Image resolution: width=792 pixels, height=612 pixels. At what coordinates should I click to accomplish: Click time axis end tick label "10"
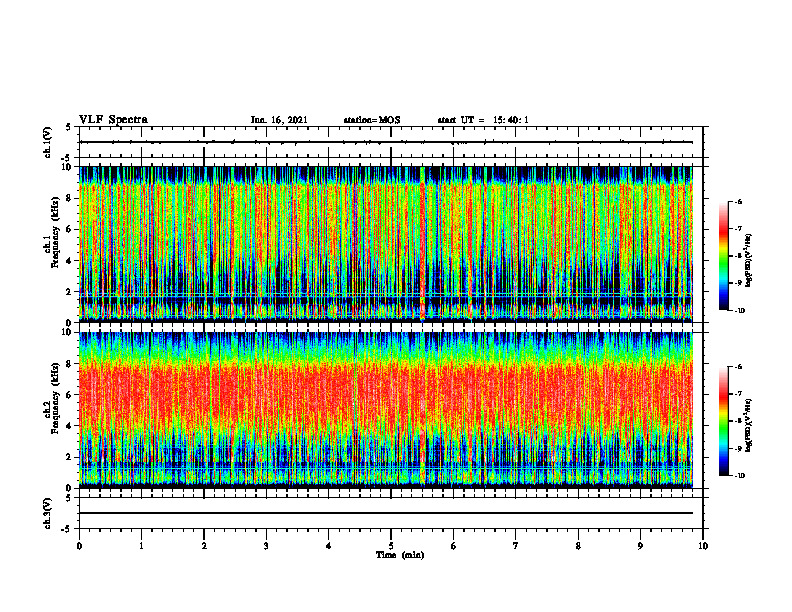point(703,546)
